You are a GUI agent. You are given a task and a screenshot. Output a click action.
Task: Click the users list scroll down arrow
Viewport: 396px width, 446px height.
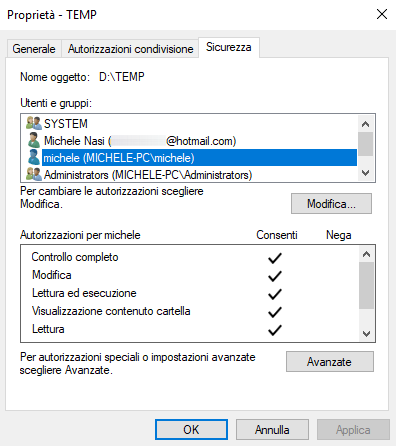click(365, 173)
